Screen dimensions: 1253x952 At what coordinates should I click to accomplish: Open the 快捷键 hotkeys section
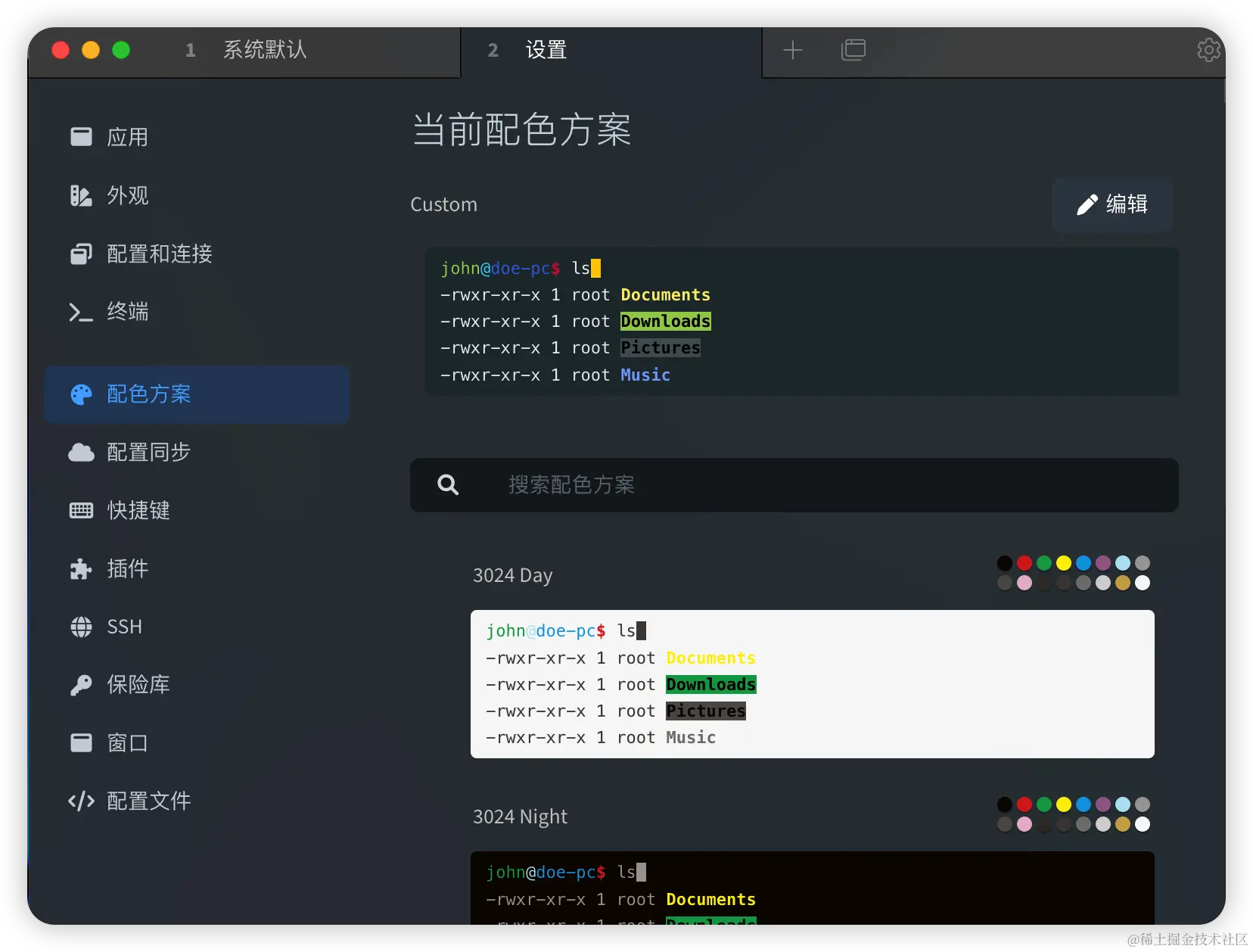[197, 511]
